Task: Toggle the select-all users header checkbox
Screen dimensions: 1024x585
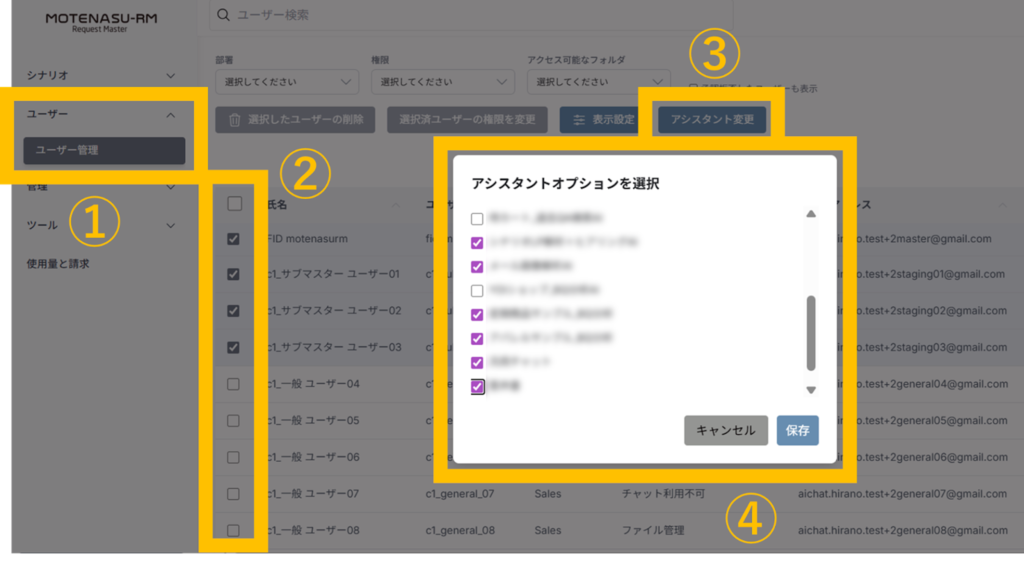Action: (x=234, y=204)
